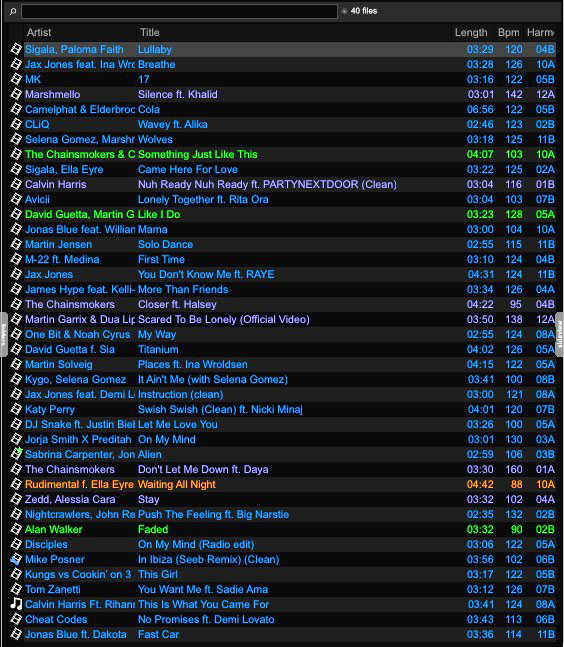Select 'On My Mind (Radio edit)' title
564x647 pixels.
click(x=196, y=544)
